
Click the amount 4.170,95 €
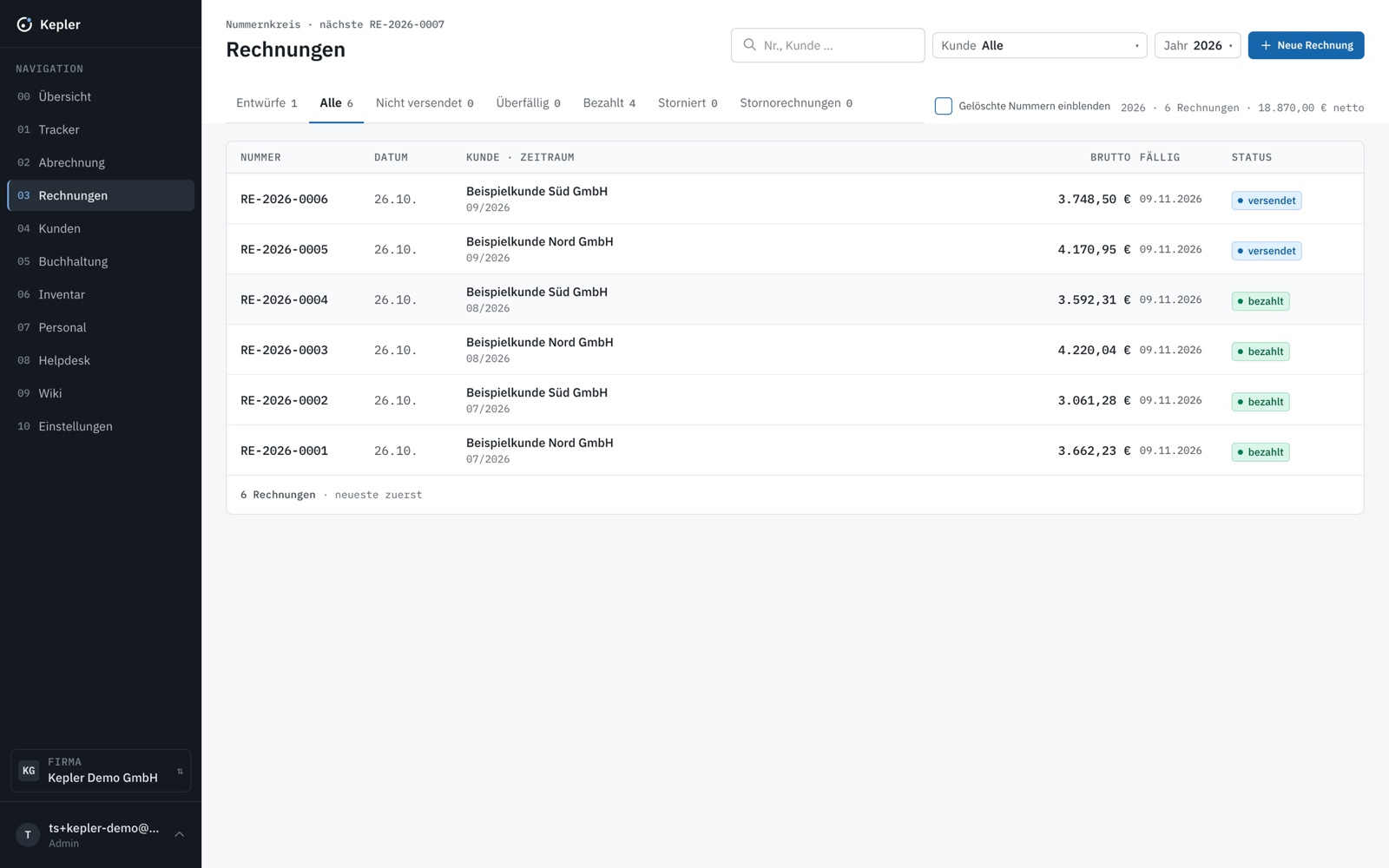point(1094,249)
